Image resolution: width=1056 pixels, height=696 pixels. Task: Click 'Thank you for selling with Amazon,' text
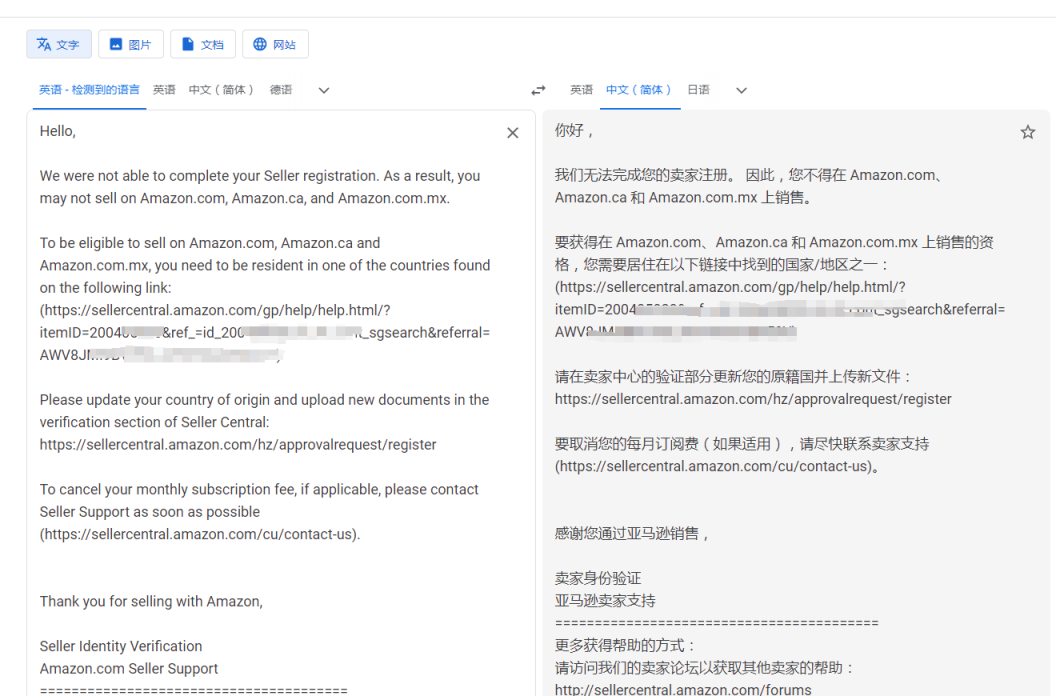[x=152, y=602]
